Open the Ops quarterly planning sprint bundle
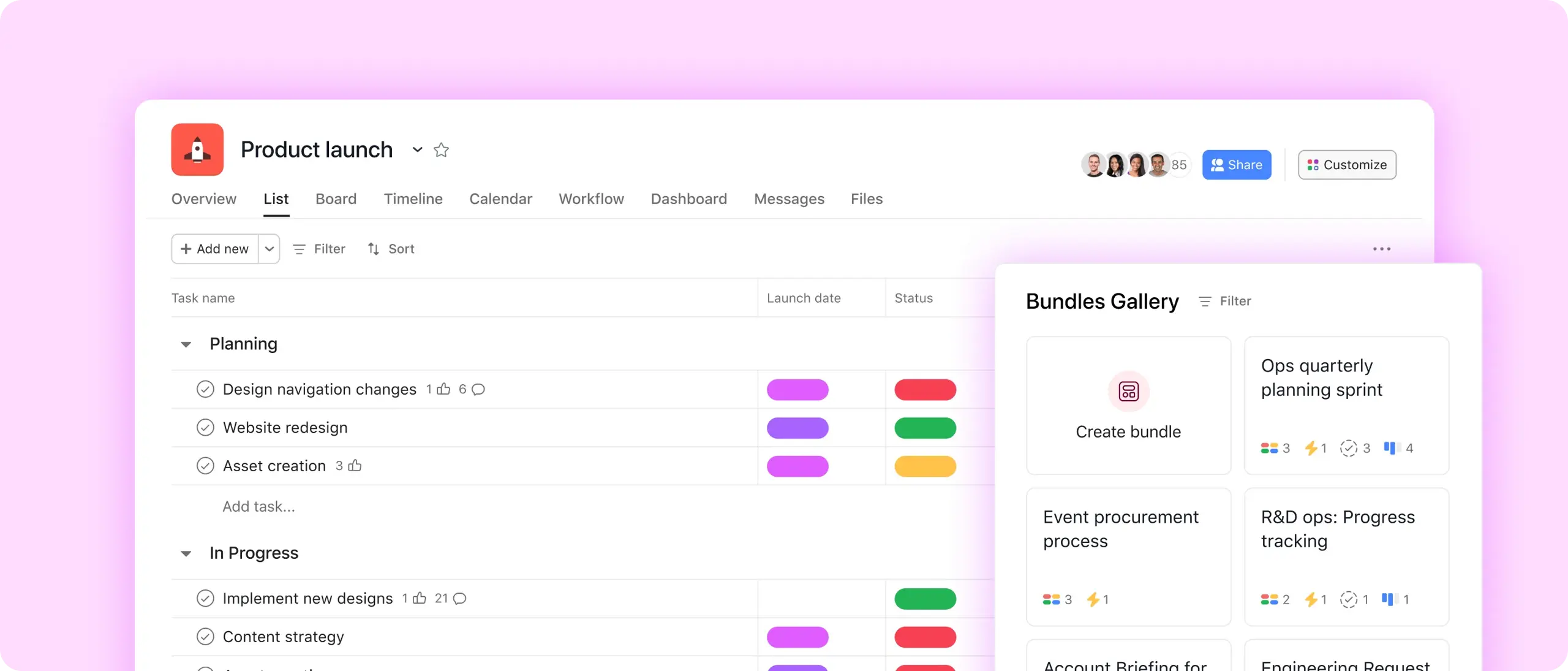The image size is (1568, 671). 1346,405
